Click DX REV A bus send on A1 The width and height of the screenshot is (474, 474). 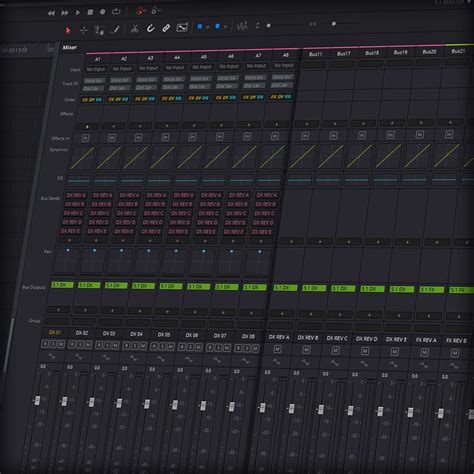(76, 195)
